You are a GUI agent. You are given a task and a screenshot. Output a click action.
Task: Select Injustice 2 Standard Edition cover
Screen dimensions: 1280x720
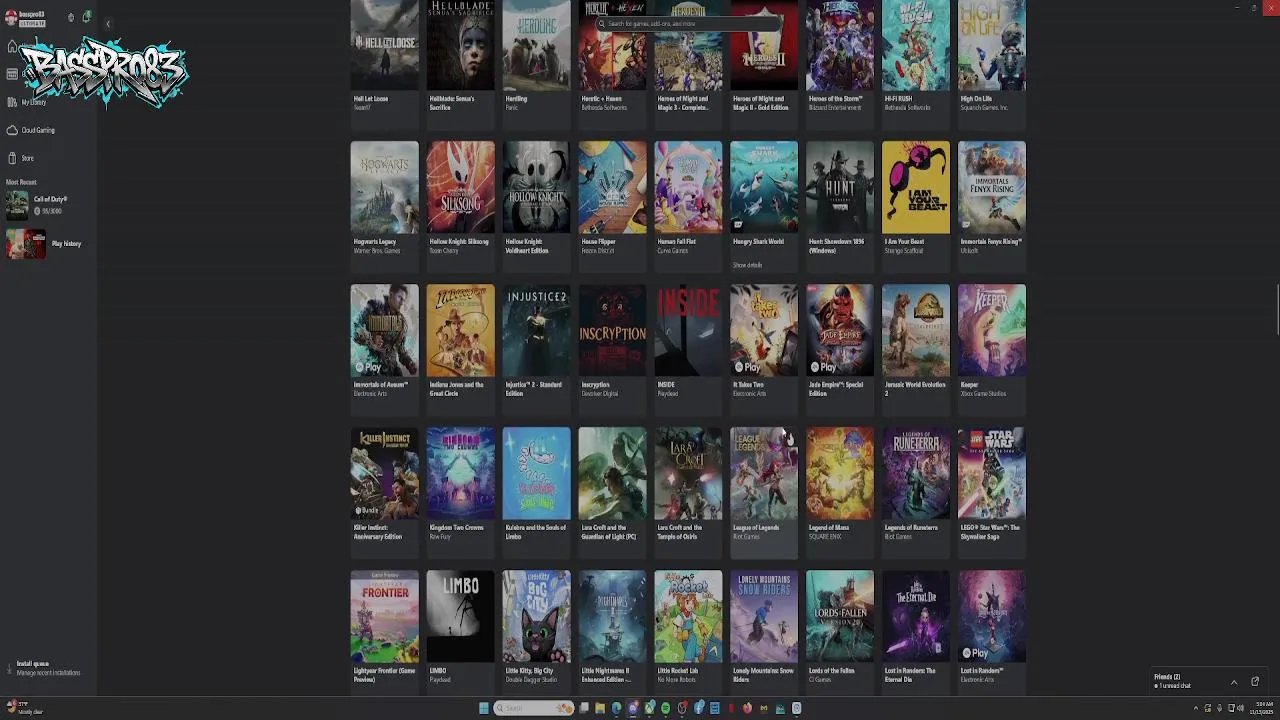[x=536, y=330]
